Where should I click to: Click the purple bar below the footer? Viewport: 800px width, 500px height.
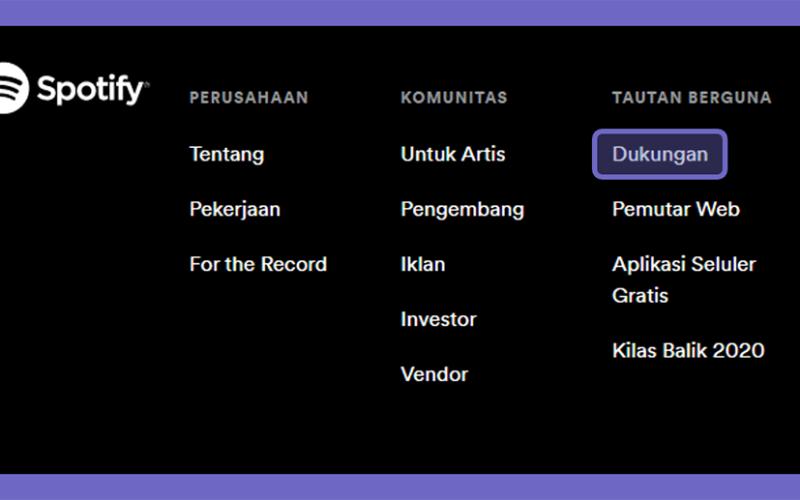400,487
